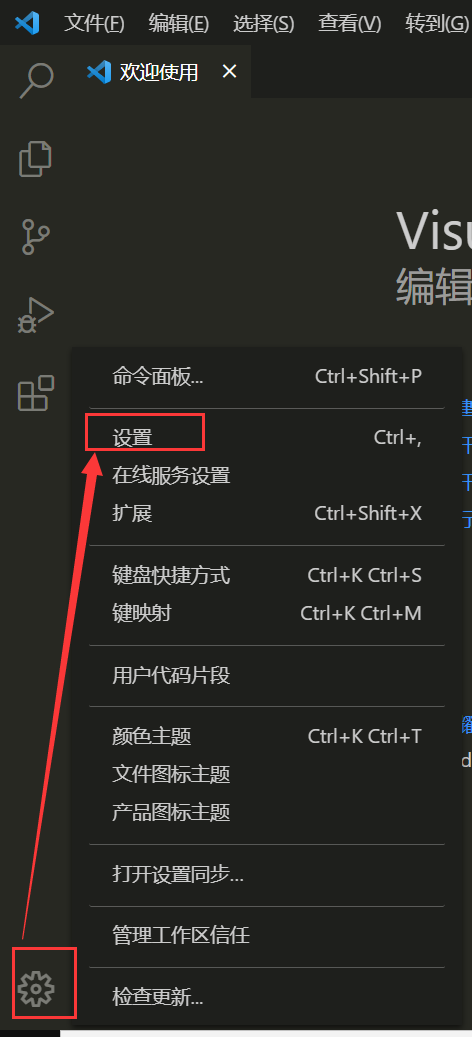Click the VS Code logo in title bar
The image size is (472, 1037).
click(27, 23)
